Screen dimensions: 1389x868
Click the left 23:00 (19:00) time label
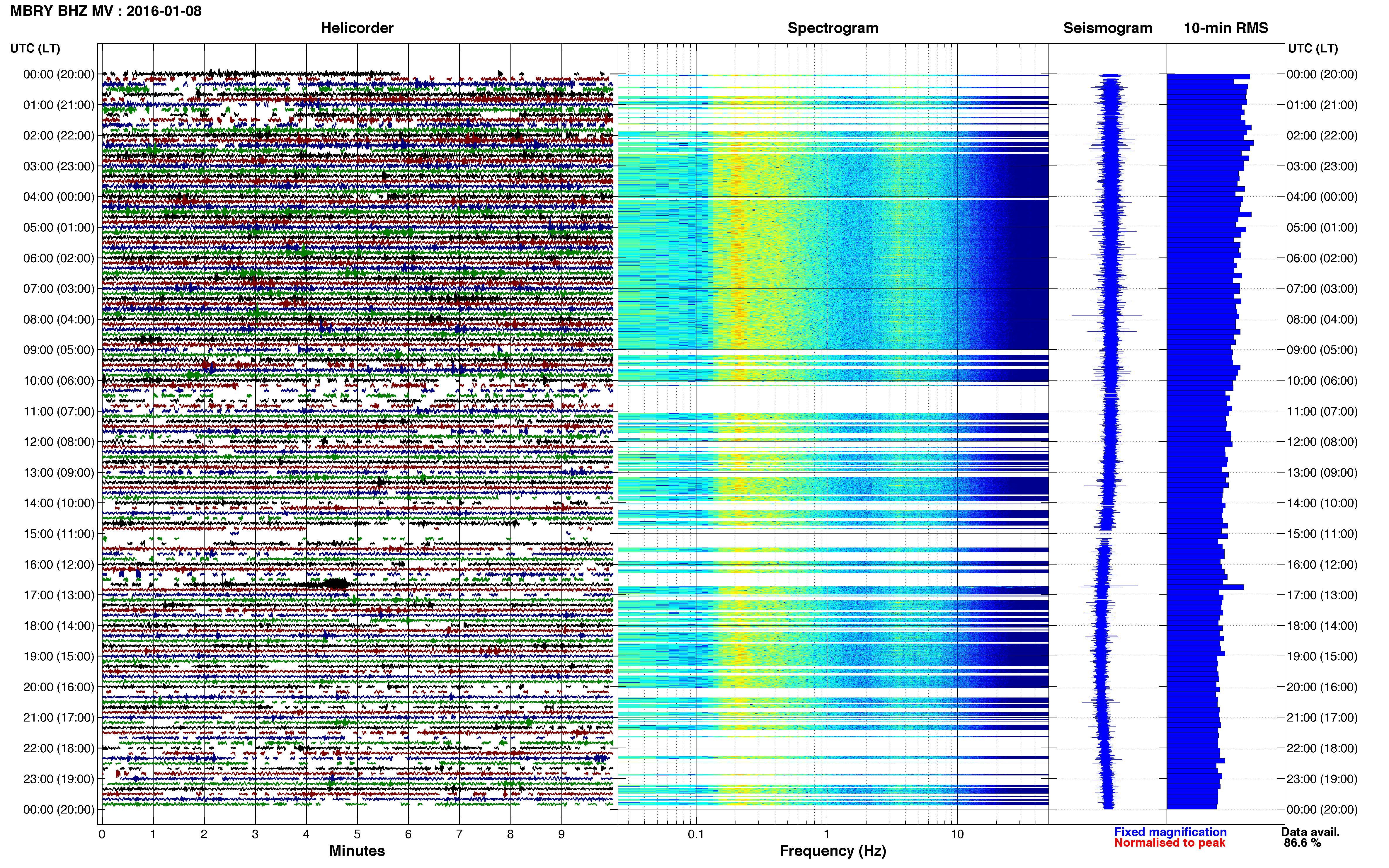[x=59, y=778]
